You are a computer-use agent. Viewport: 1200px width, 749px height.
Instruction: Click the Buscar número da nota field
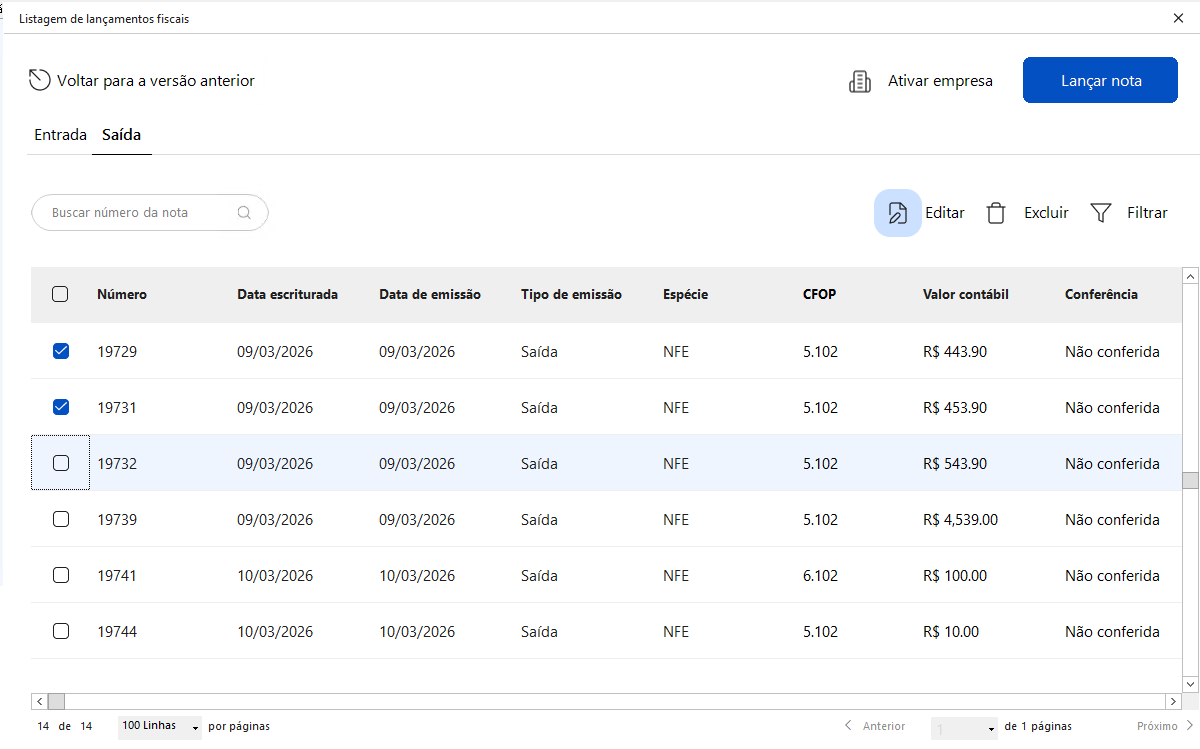coord(150,212)
